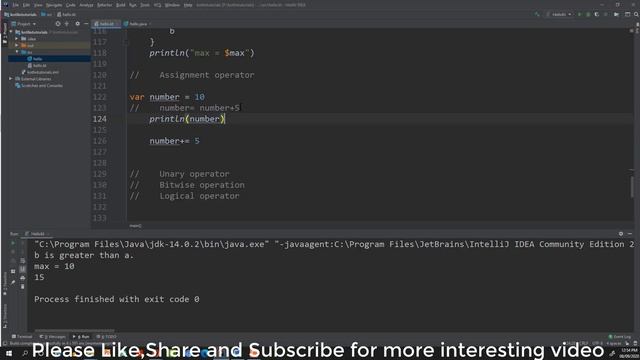Click the pin tab icon in Run panel

(13, 282)
